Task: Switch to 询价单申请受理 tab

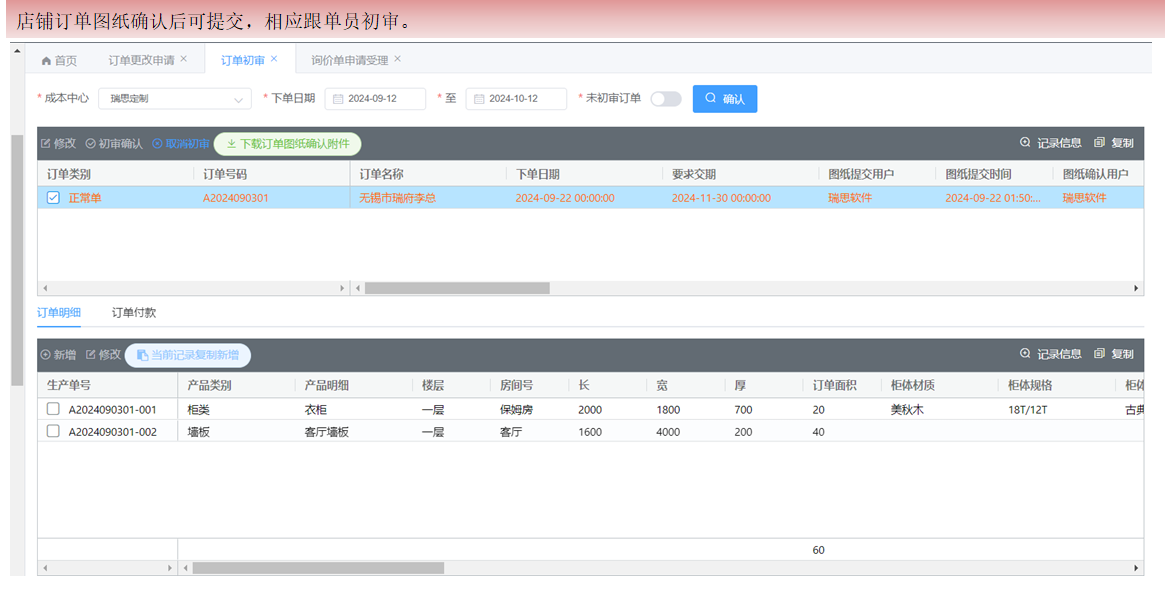Action: (x=350, y=60)
